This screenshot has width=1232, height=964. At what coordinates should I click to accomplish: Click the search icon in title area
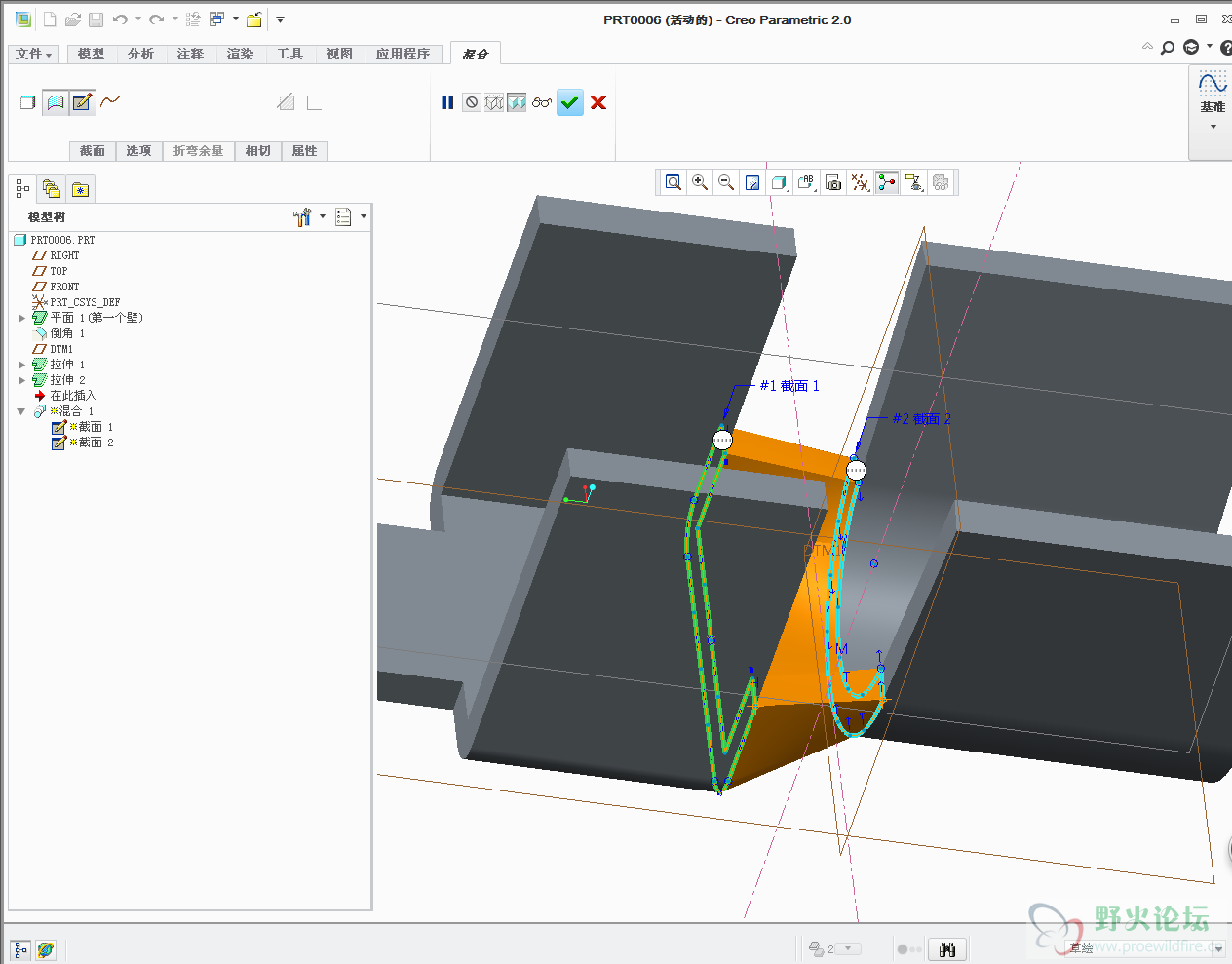(1168, 47)
